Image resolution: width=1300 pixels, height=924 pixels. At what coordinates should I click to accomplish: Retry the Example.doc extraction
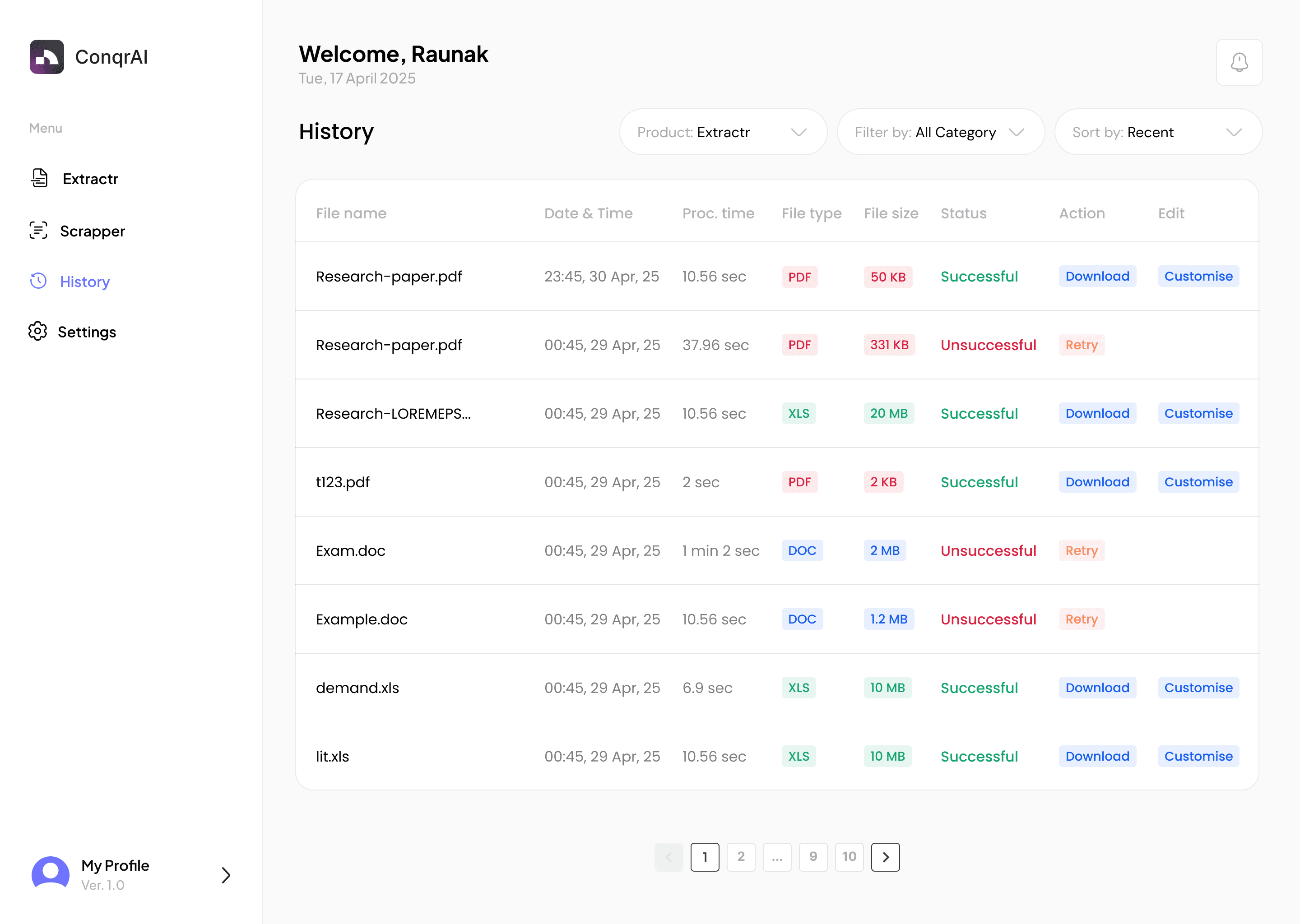point(1081,619)
